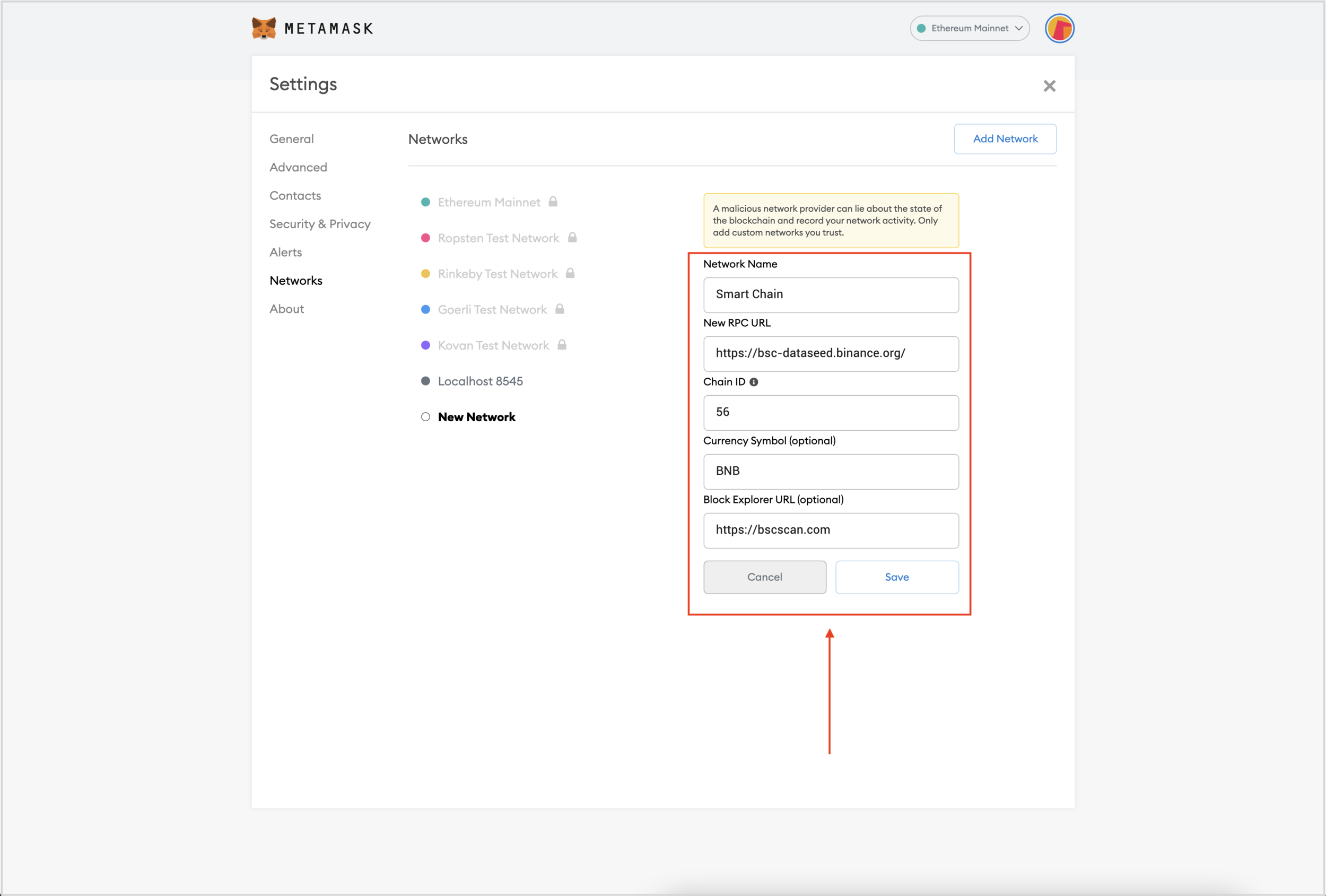Click the malicious network provider warning
1326x896 pixels.
tap(831, 220)
